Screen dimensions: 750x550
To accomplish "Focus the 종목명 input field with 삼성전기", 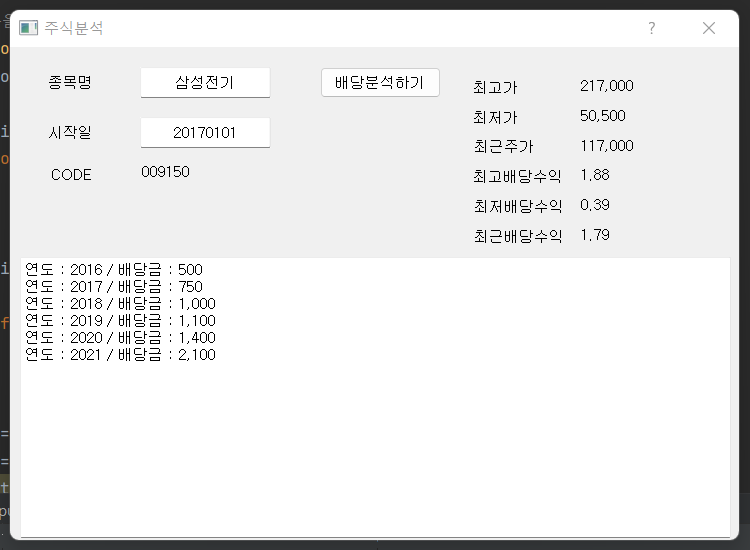I will (x=205, y=83).
